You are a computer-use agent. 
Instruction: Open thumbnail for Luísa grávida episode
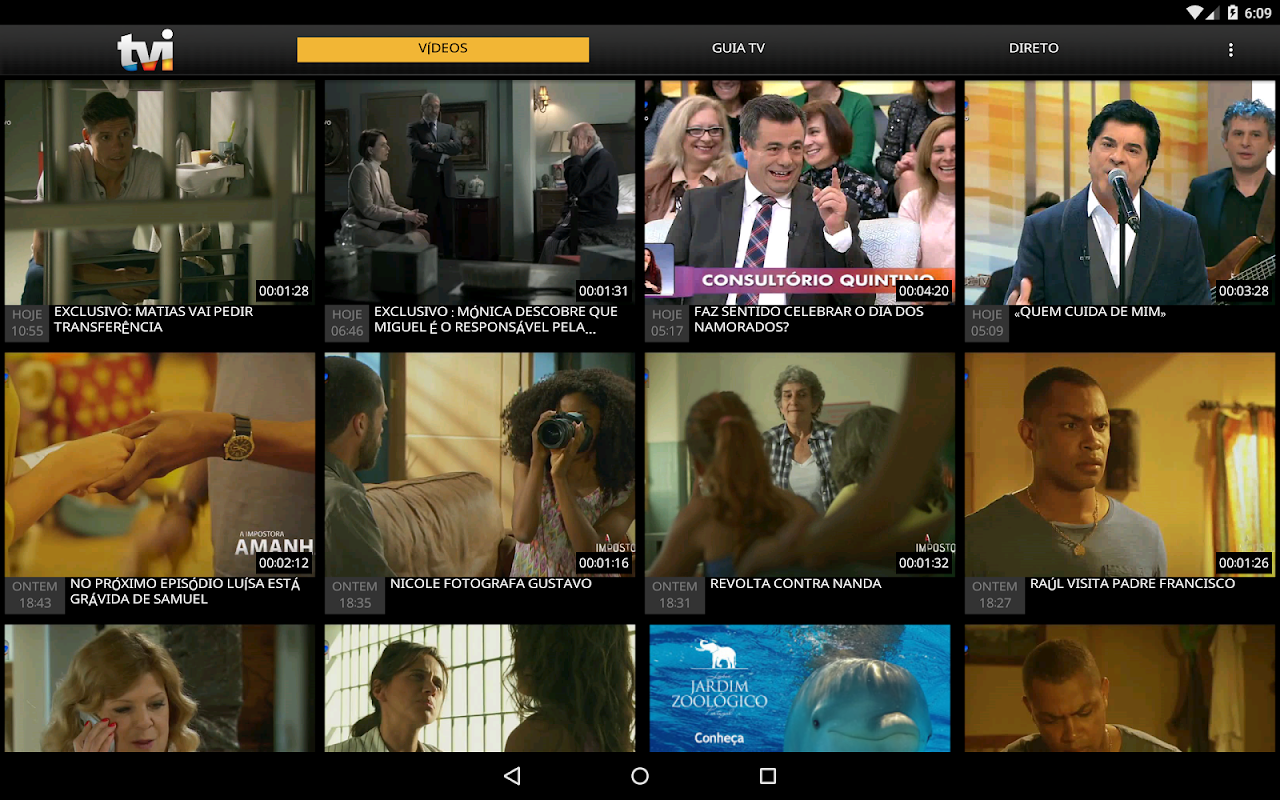160,464
